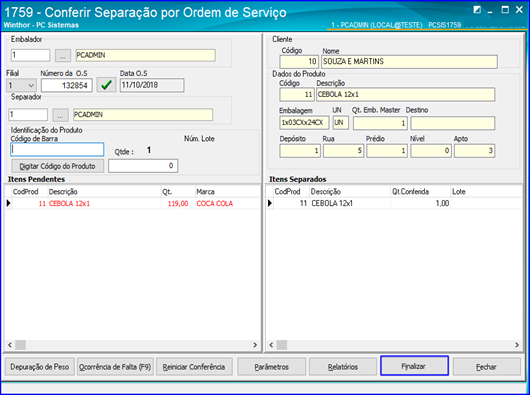
Task: Click the Cliente Código field showing 10
Action: pyautogui.click(x=298, y=61)
